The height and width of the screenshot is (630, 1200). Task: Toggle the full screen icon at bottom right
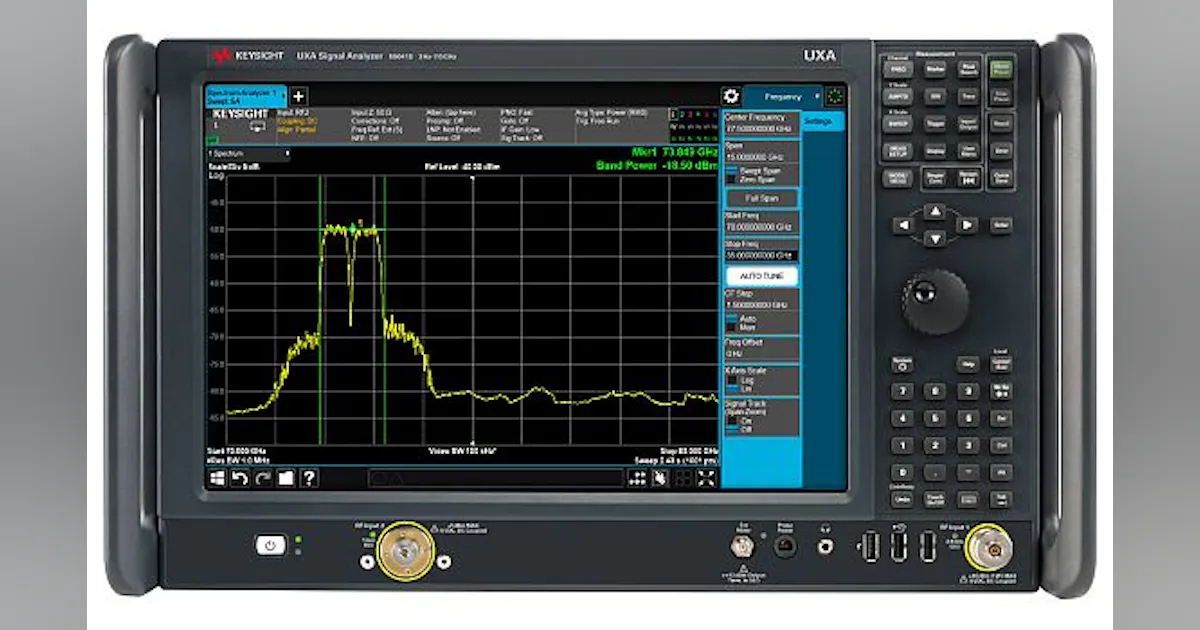point(706,478)
